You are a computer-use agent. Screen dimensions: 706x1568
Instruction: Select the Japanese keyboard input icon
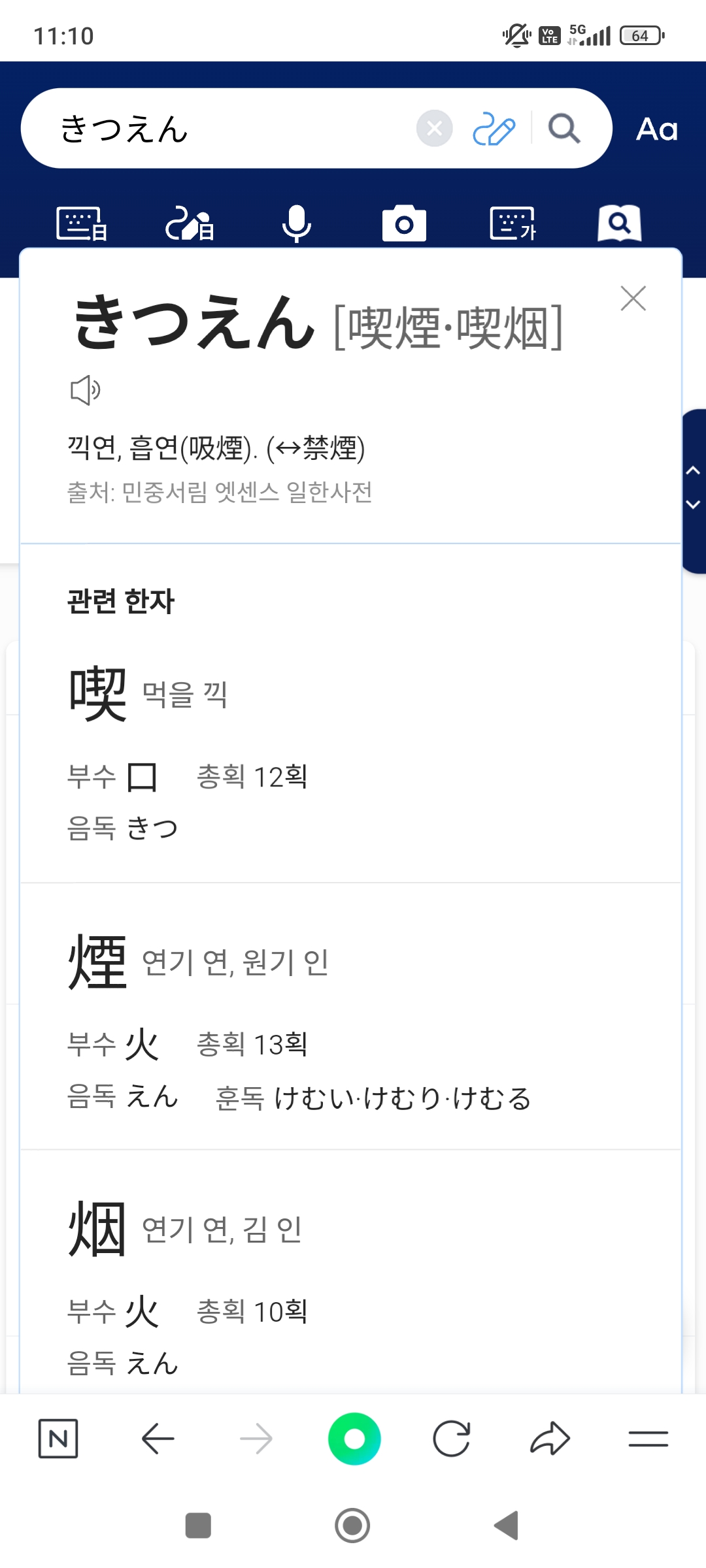point(82,224)
